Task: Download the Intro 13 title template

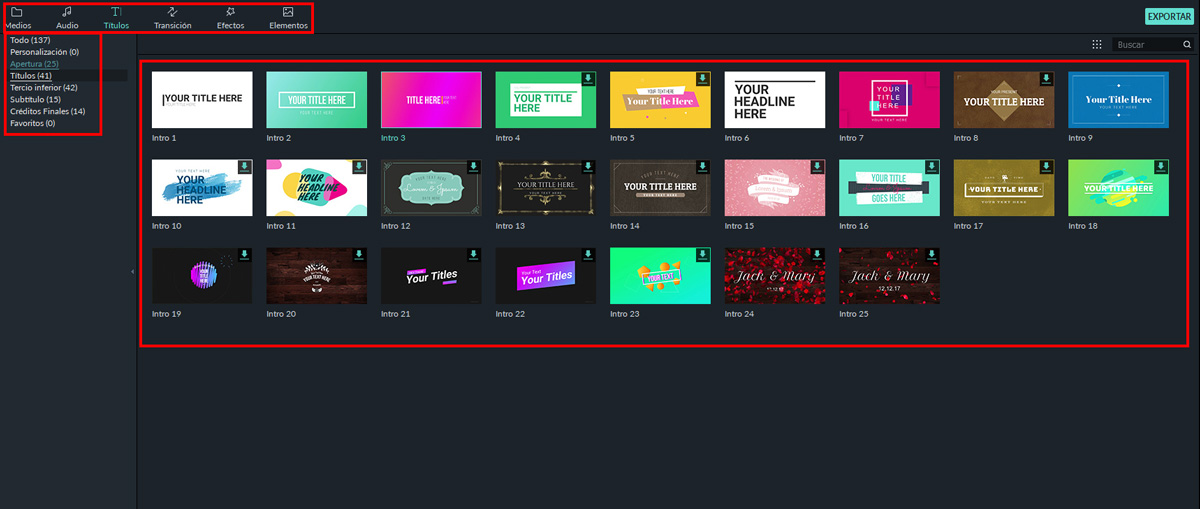Action: point(589,166)
